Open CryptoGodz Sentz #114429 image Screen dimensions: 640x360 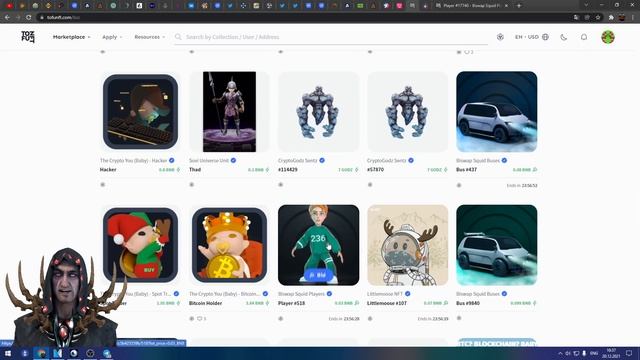pos(318,111)
